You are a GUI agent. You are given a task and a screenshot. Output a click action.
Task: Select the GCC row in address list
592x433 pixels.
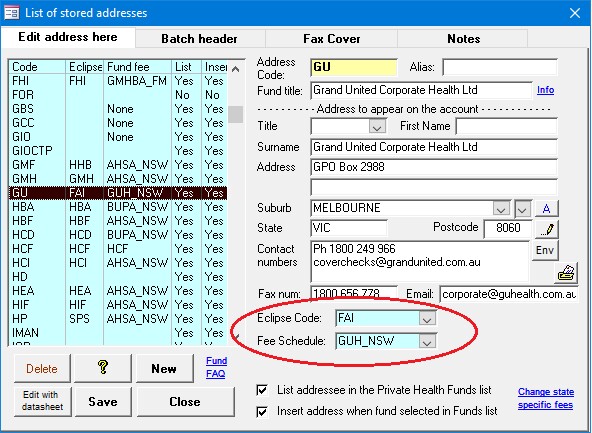point(118,123)
